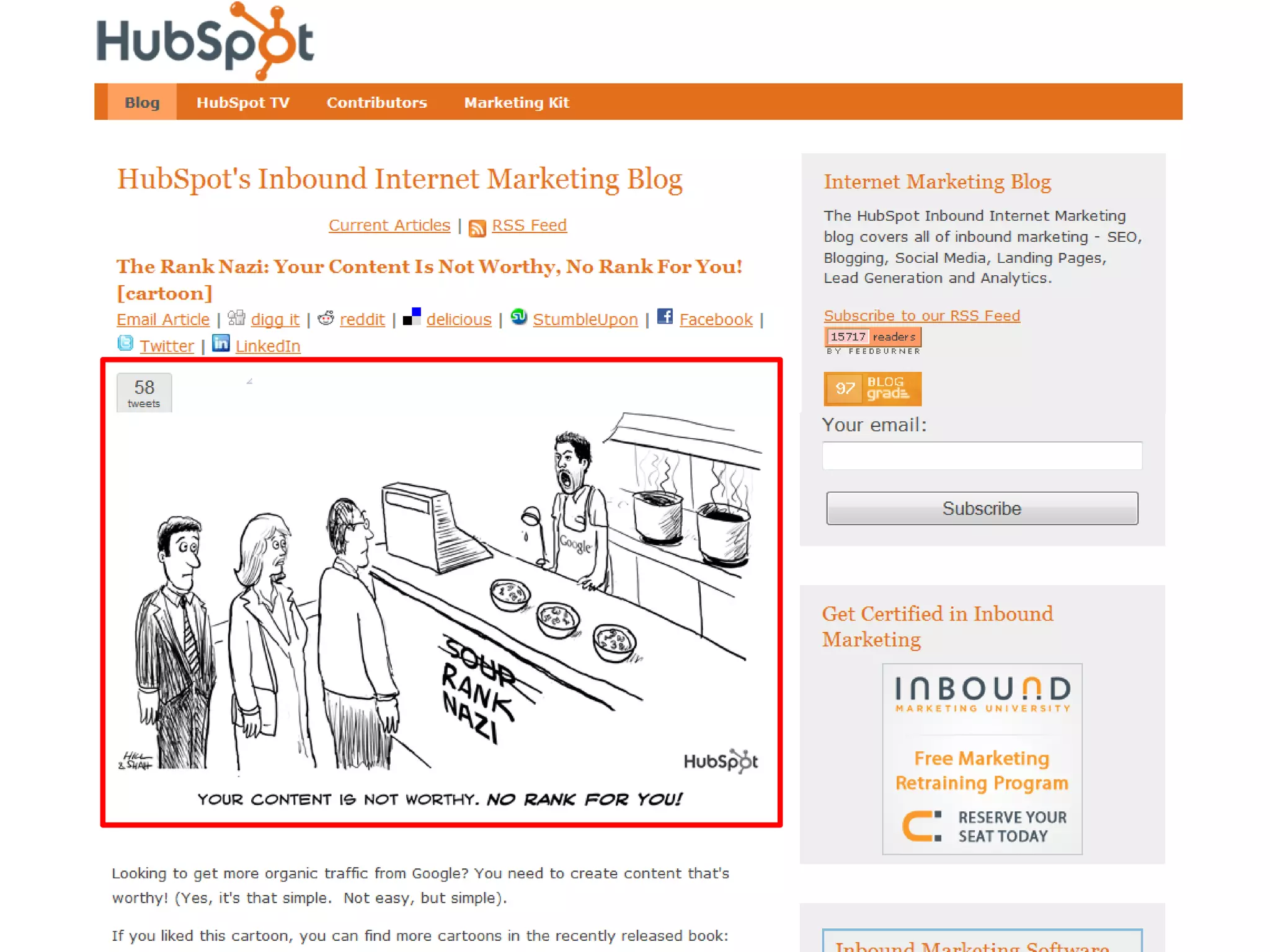Click the reddit alien icon
This screenshot has width=1270, height=952.
coord(326,318)
